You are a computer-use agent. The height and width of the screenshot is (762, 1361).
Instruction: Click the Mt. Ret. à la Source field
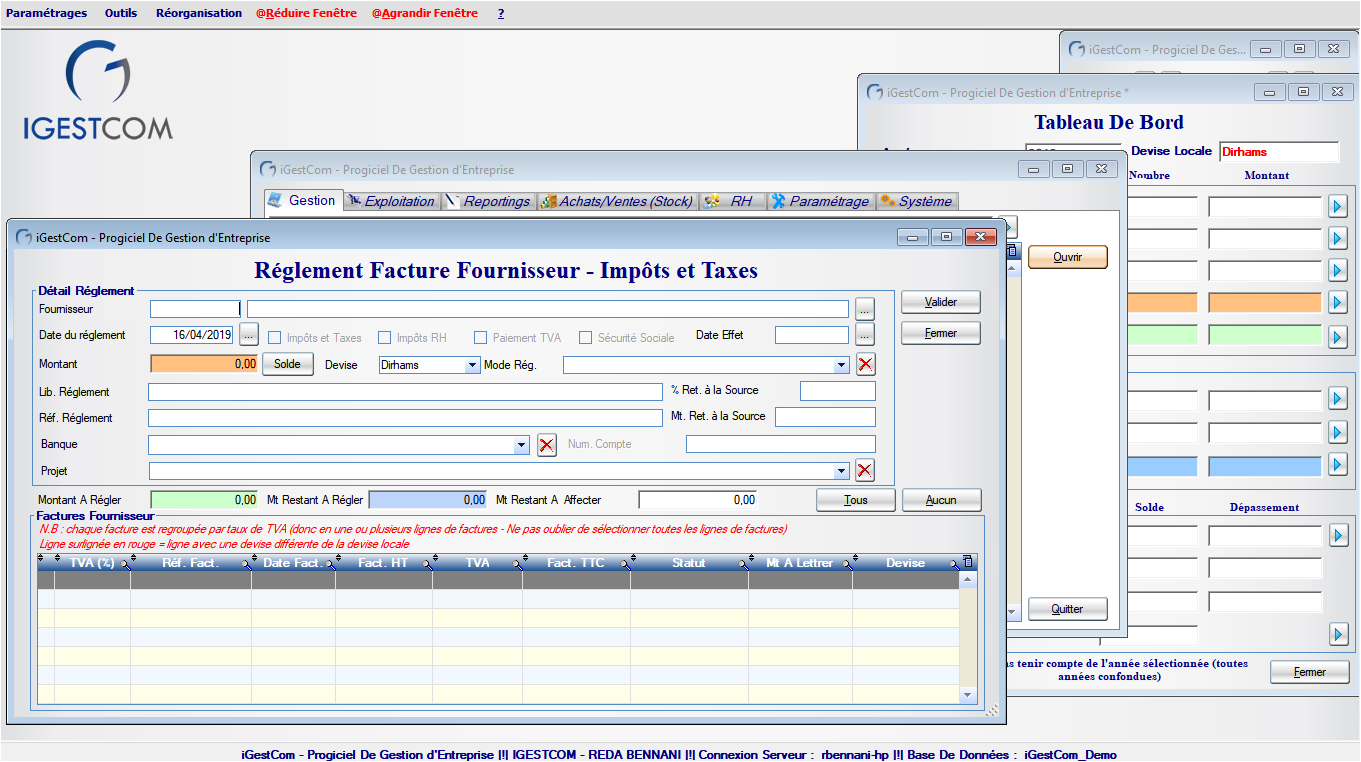[x=825, y=417]
